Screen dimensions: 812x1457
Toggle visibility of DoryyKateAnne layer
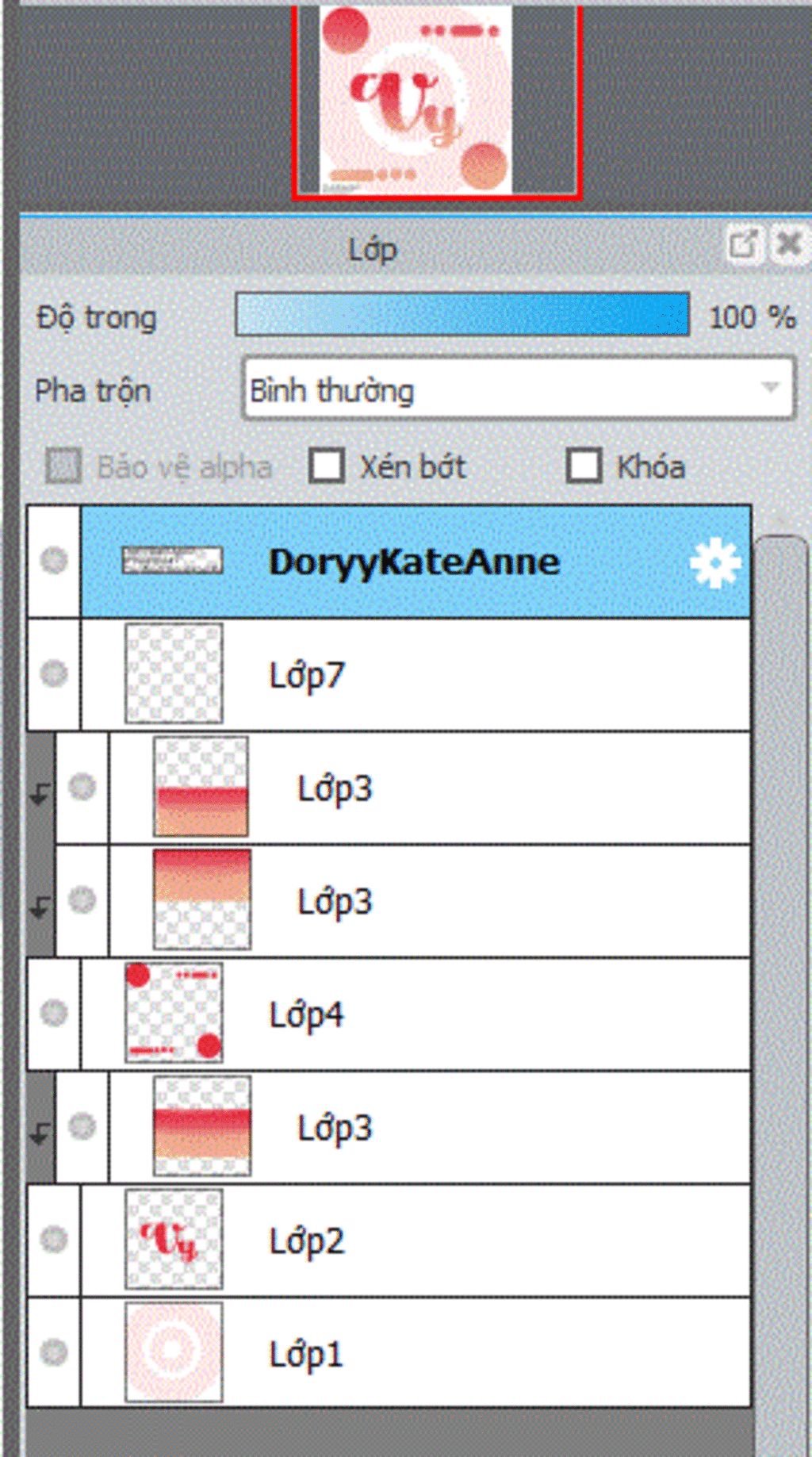click(54, 561)
